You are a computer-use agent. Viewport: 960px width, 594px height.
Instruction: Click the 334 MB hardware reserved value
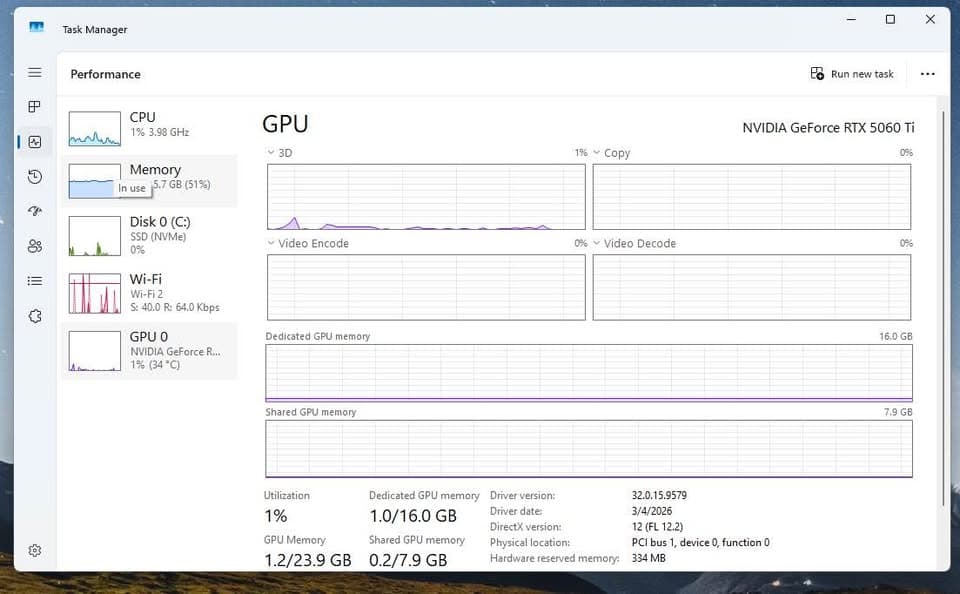[648, 558]
